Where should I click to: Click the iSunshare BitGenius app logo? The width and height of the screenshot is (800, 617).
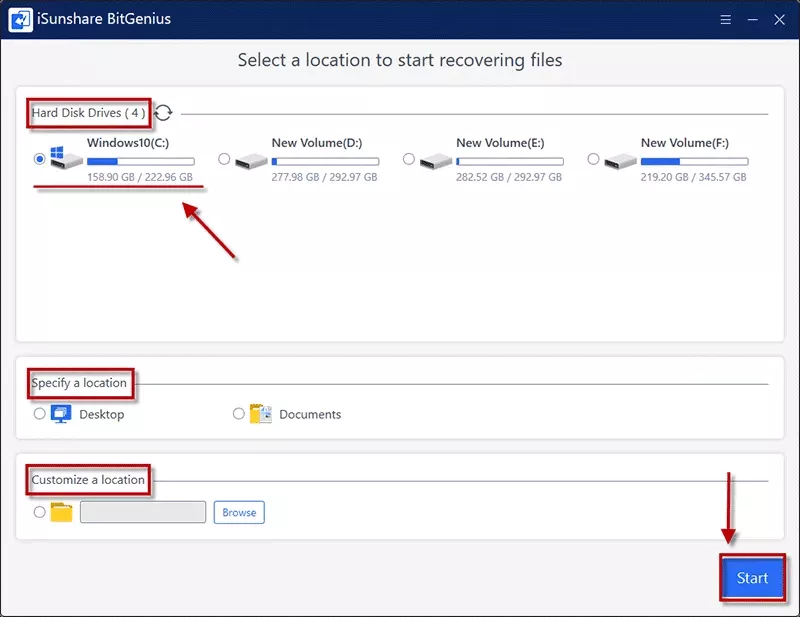pos(18,20)
